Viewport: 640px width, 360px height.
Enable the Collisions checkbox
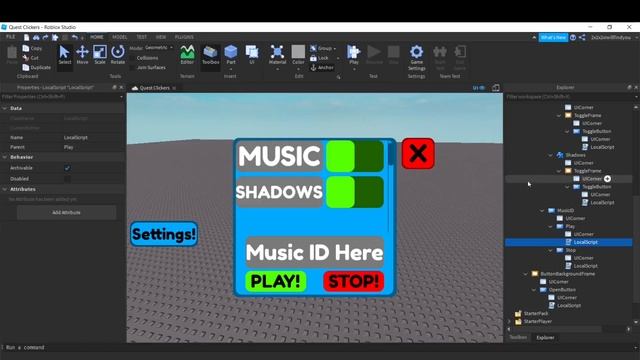132,58
